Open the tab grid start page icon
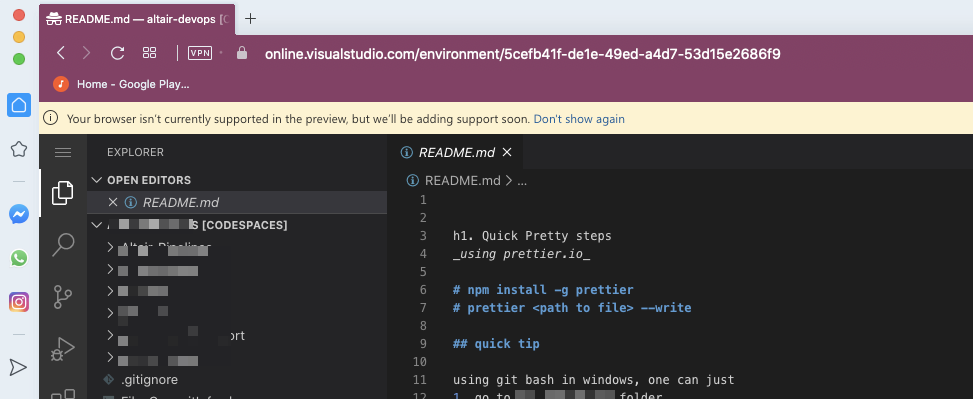This screenshot has width=973, height=399. coord(150,53)
